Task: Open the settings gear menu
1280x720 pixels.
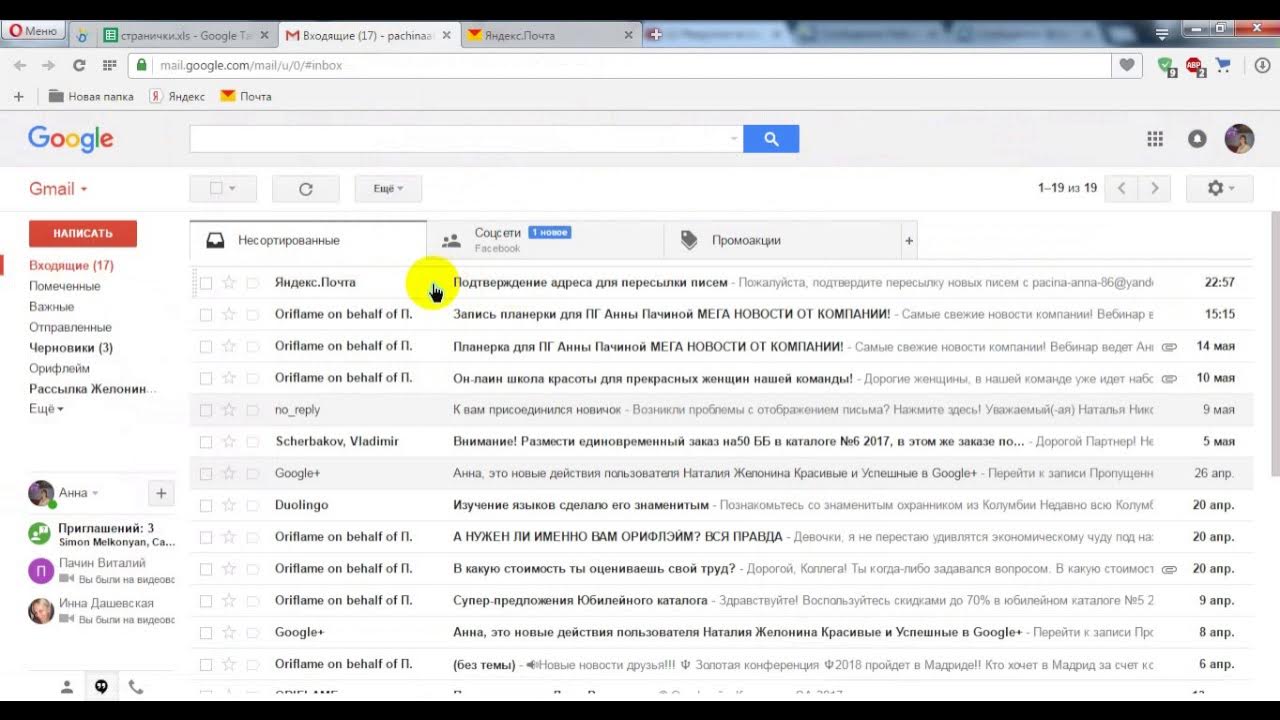Action: click(x=1219, y=188)
